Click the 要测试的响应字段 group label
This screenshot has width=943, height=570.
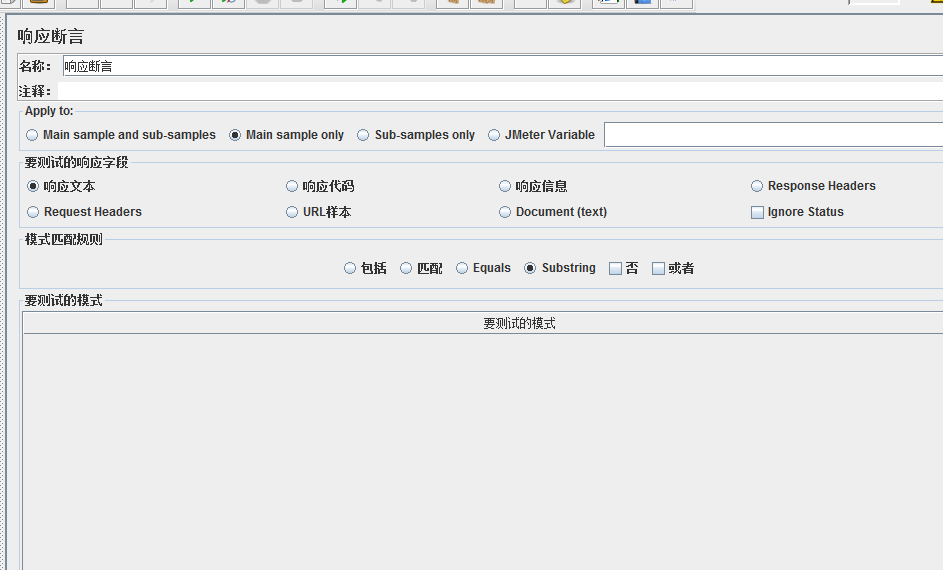coord(76,162)
